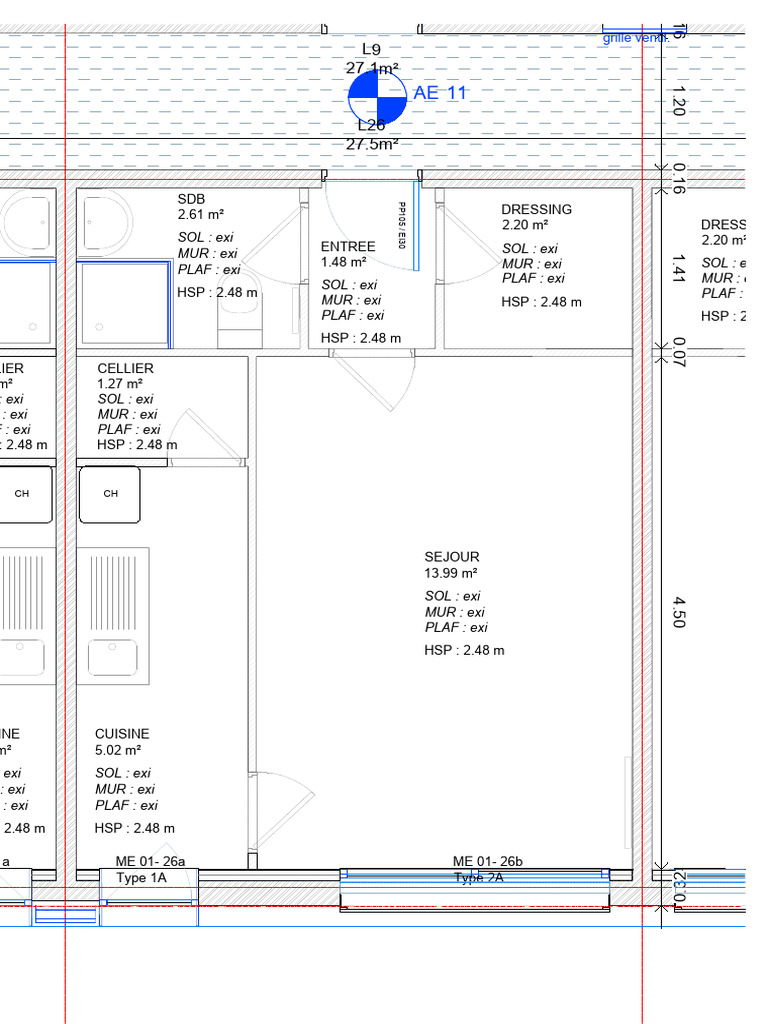Click the Type 2A label
Image resolution: width=768 pixels, height=1024 pixels.
(479, 878)
